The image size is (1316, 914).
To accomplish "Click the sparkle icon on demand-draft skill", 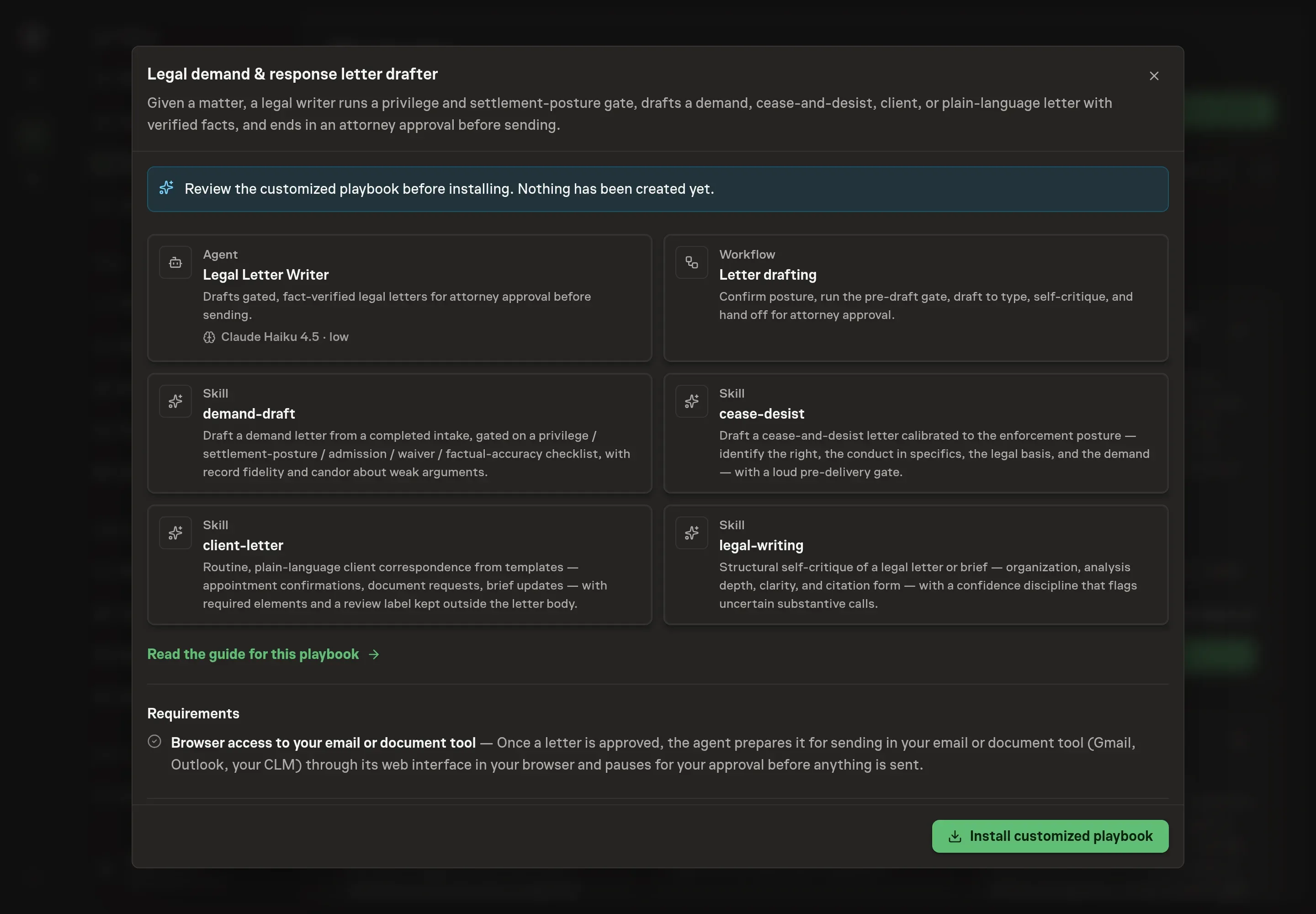I will tap(175, 401).
